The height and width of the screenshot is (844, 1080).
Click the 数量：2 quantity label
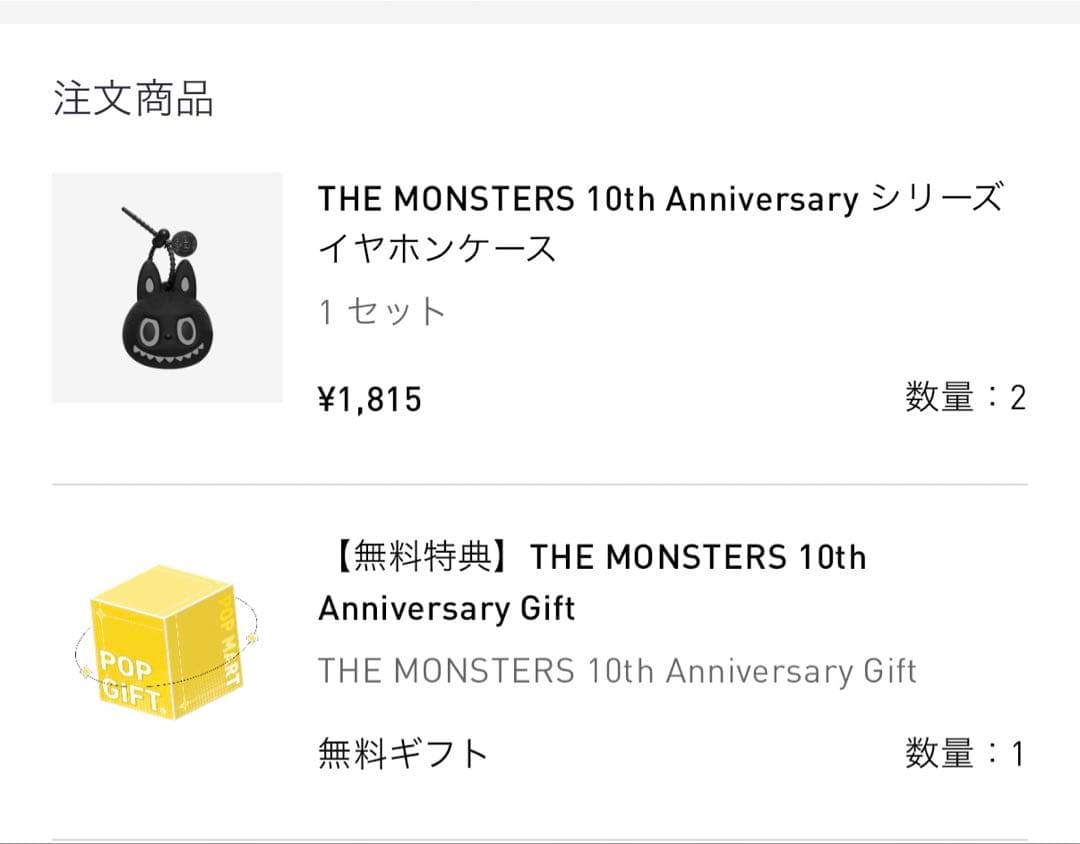coord(965,398)
